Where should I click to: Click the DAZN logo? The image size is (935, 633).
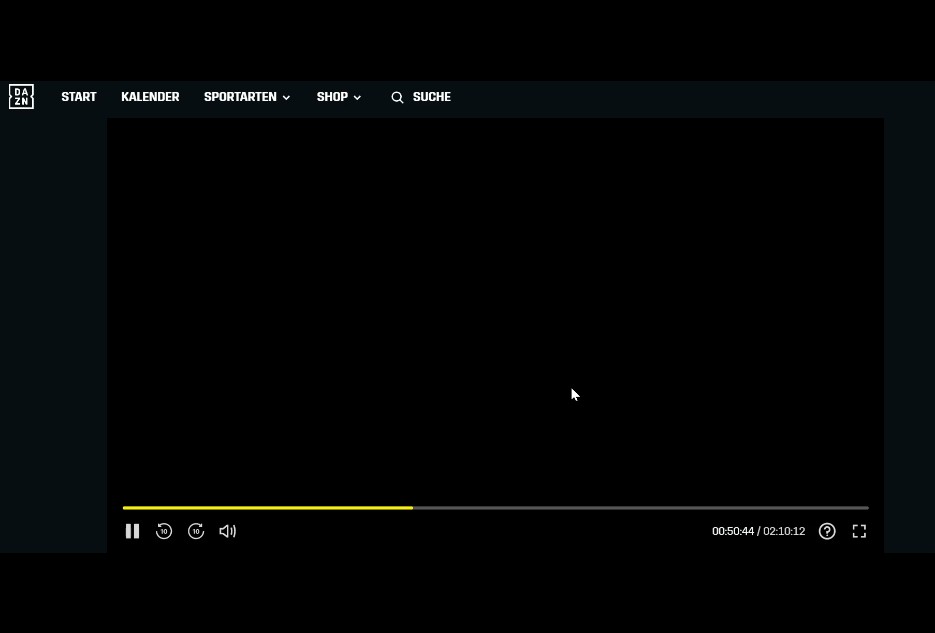[x=21, y=97]
